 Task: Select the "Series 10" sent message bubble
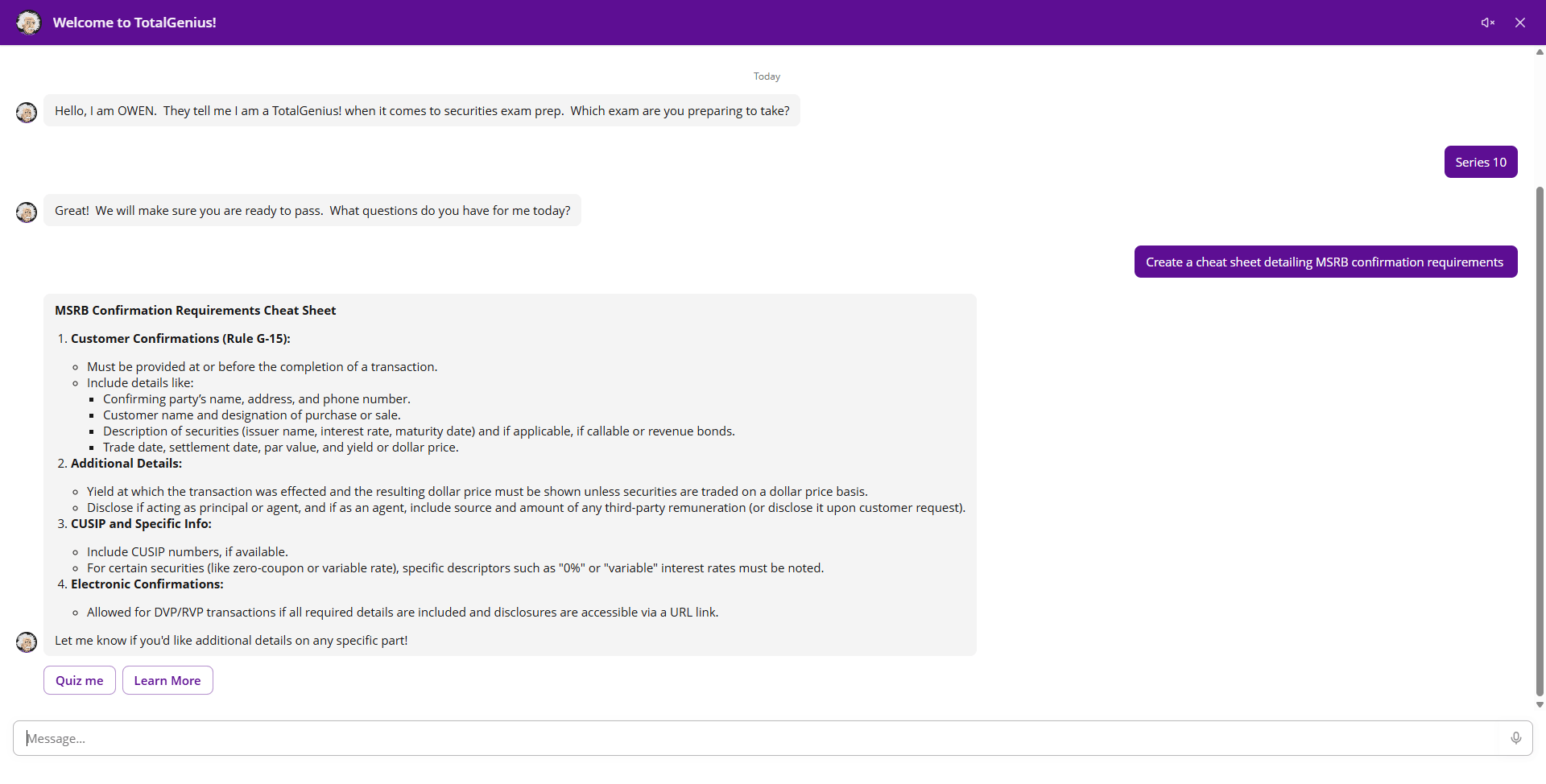click(x=1480, y=162)
